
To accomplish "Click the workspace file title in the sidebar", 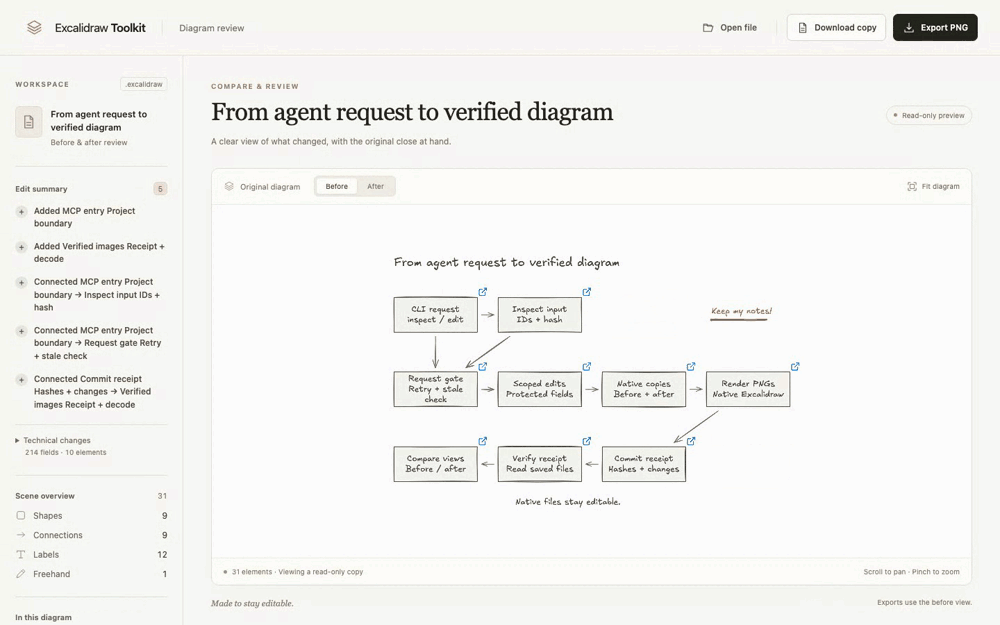I will pos(99,121).
